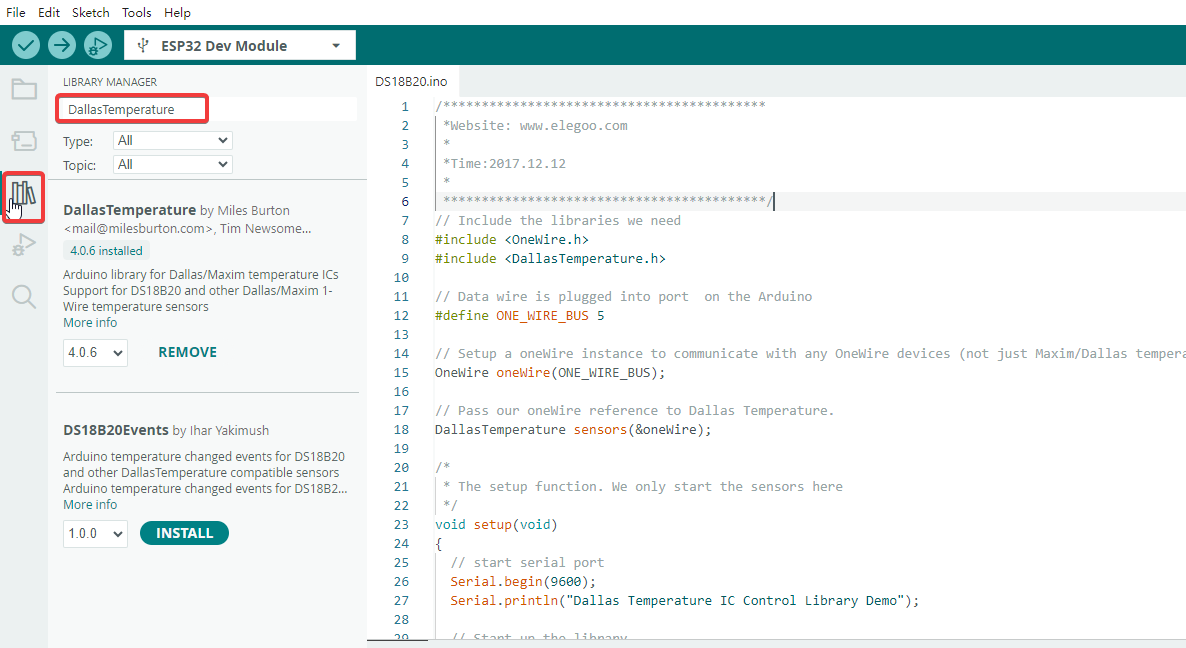Open DallasTemperature version 4.0.6 dropdown

point(95,352)
